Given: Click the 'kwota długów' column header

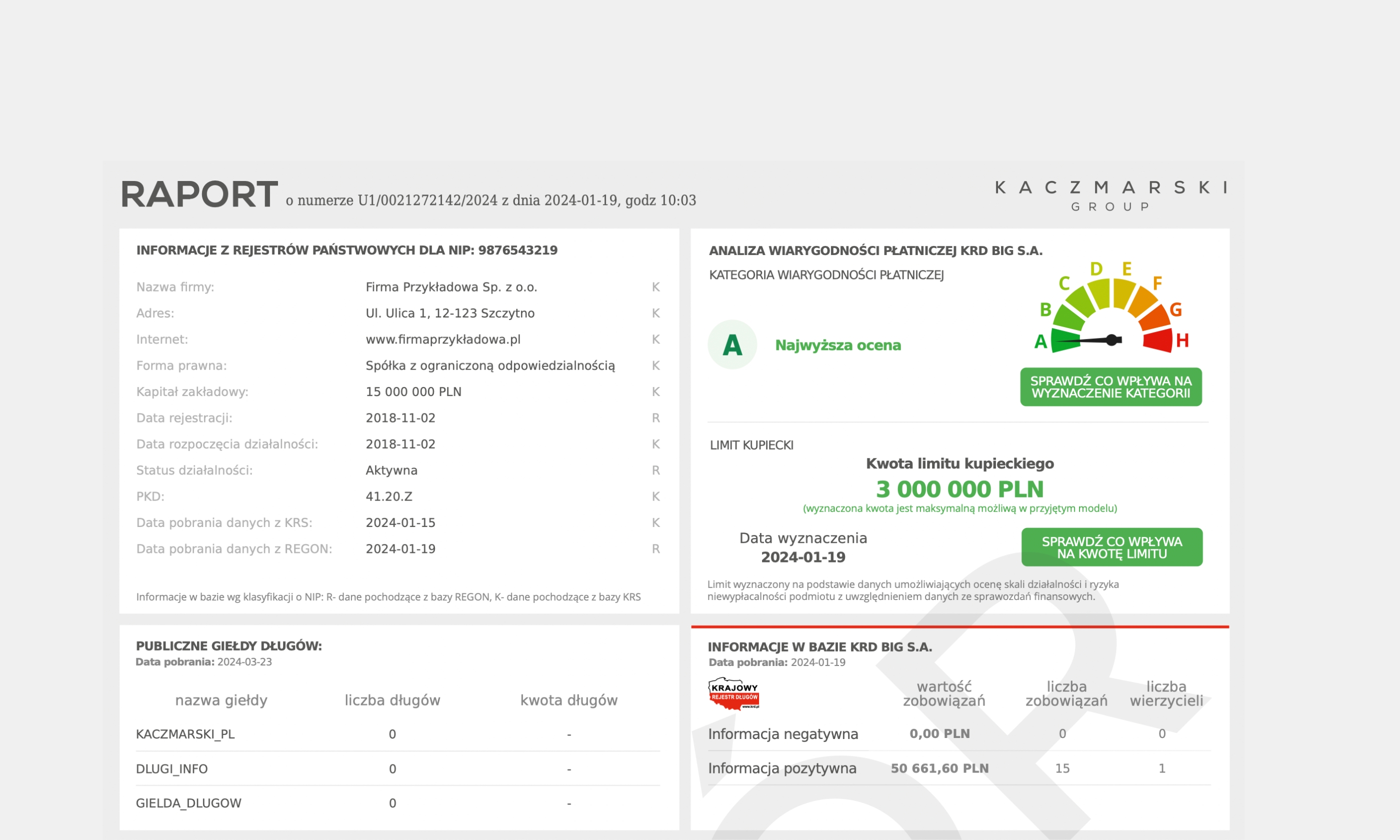Looking at the screenshot, I should point(569,700).
